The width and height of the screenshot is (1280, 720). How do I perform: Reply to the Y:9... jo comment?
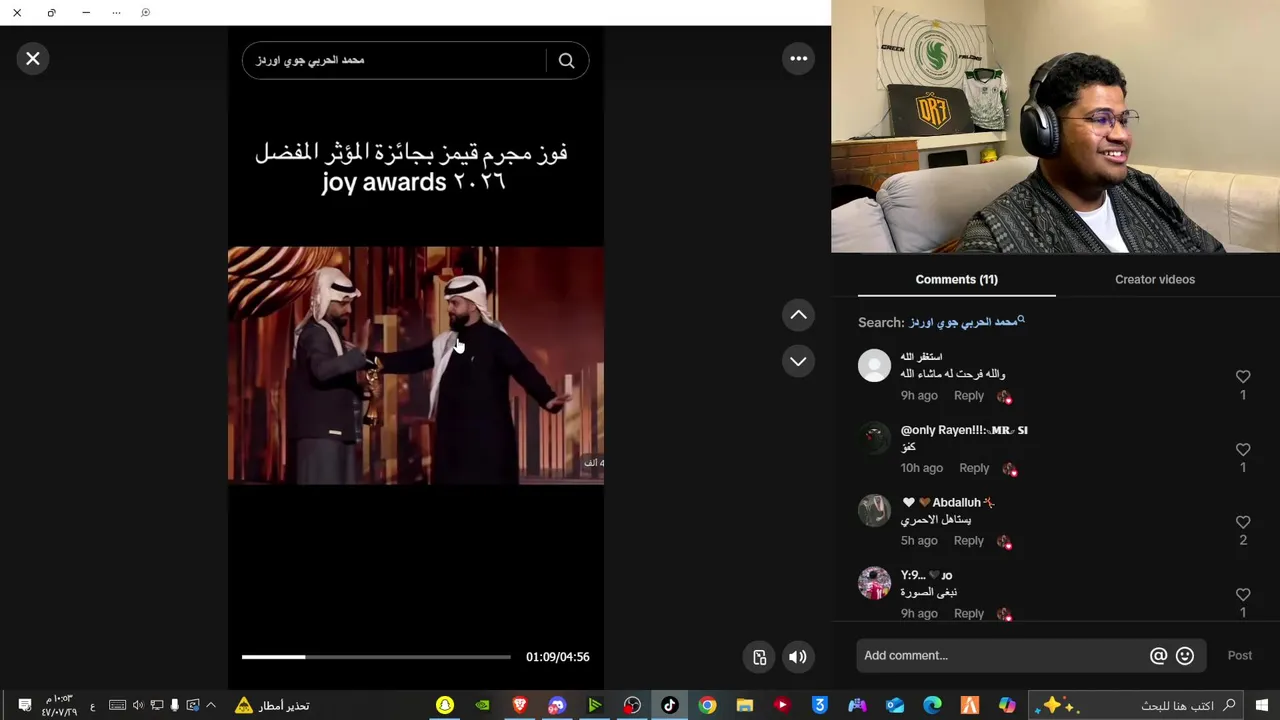[x=968, y=614]
